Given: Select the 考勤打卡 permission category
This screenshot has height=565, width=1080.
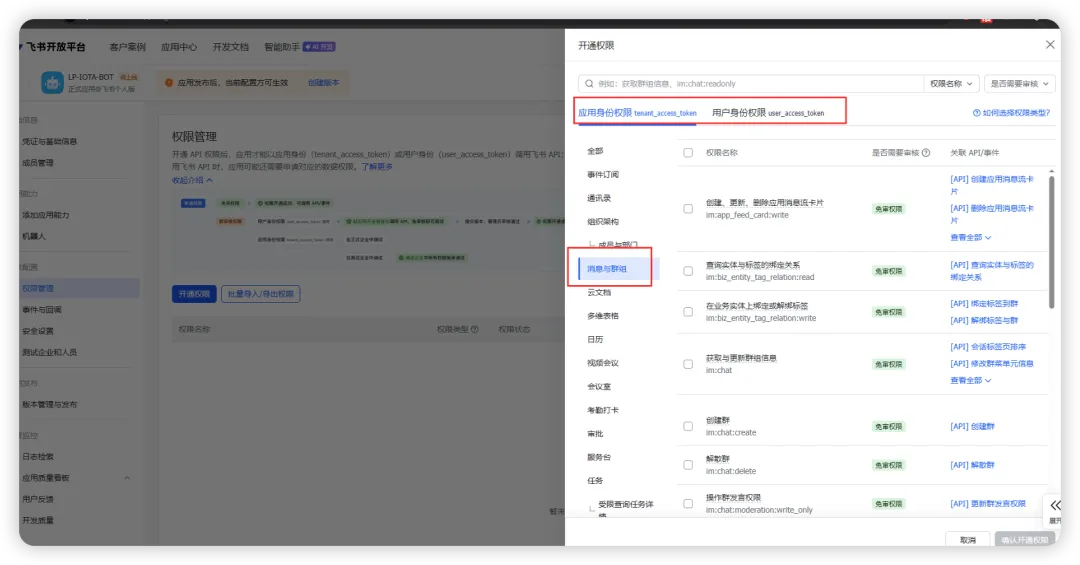Looking at the screenshot, I should coord(603,410).
